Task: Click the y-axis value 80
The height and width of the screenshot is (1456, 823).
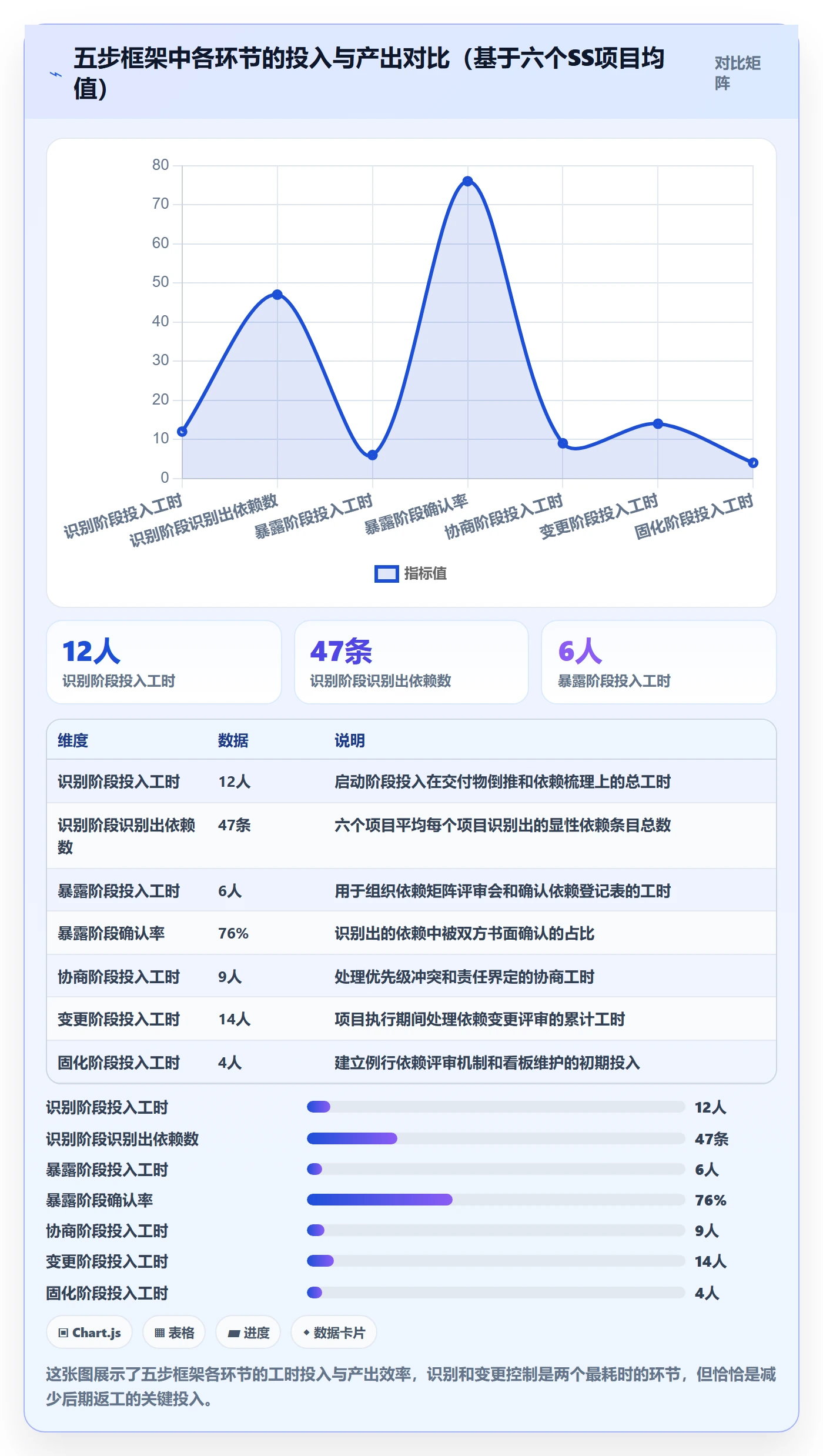Action: tap(160, 165)
